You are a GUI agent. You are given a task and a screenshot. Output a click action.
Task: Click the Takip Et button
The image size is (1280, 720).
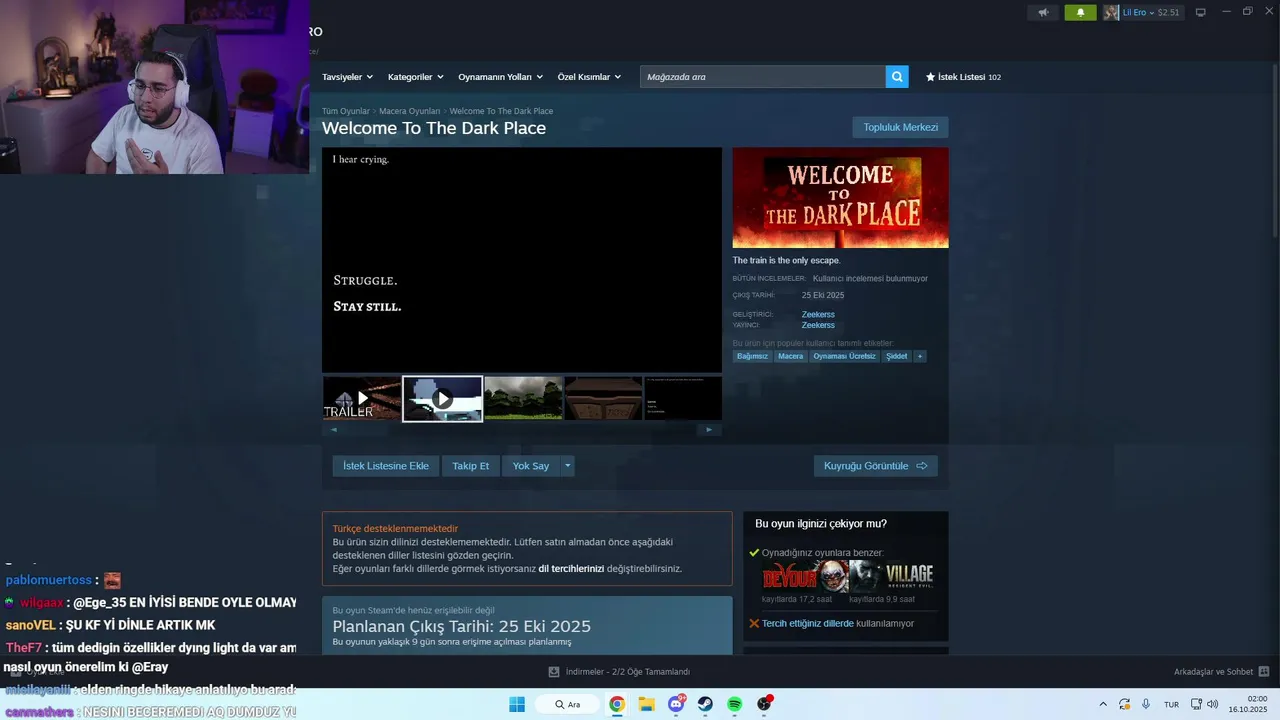coord(470,466)
